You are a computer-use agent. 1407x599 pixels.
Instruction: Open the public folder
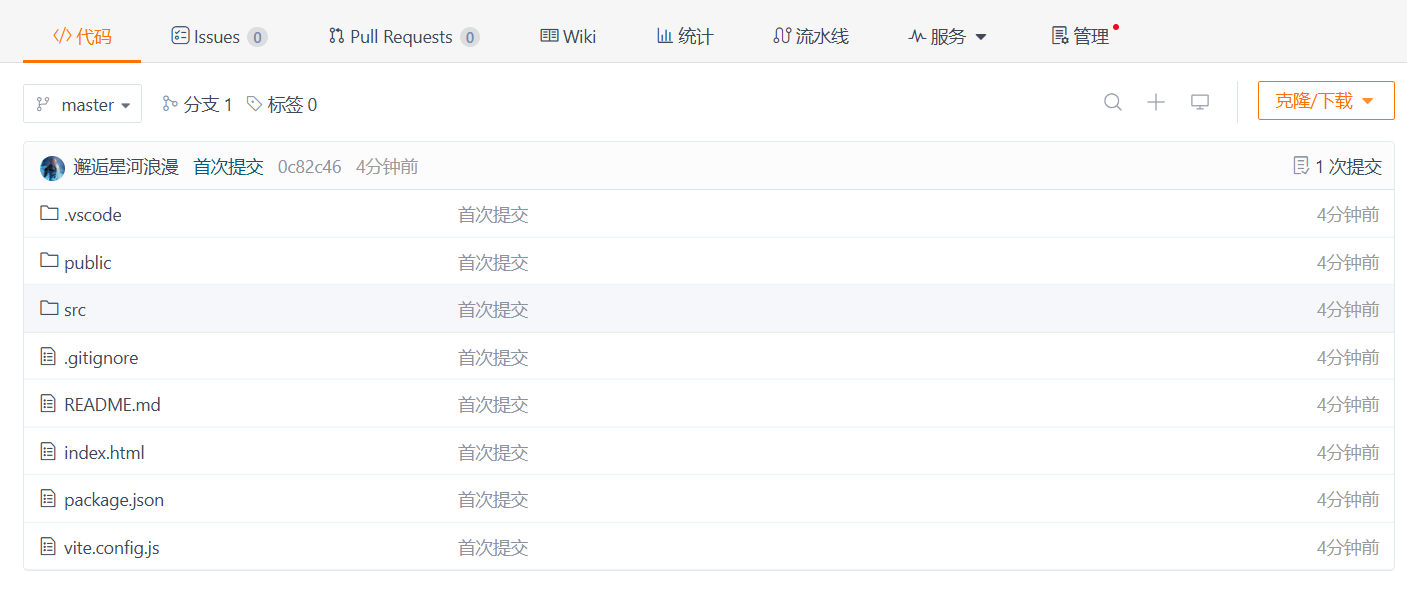88,263
